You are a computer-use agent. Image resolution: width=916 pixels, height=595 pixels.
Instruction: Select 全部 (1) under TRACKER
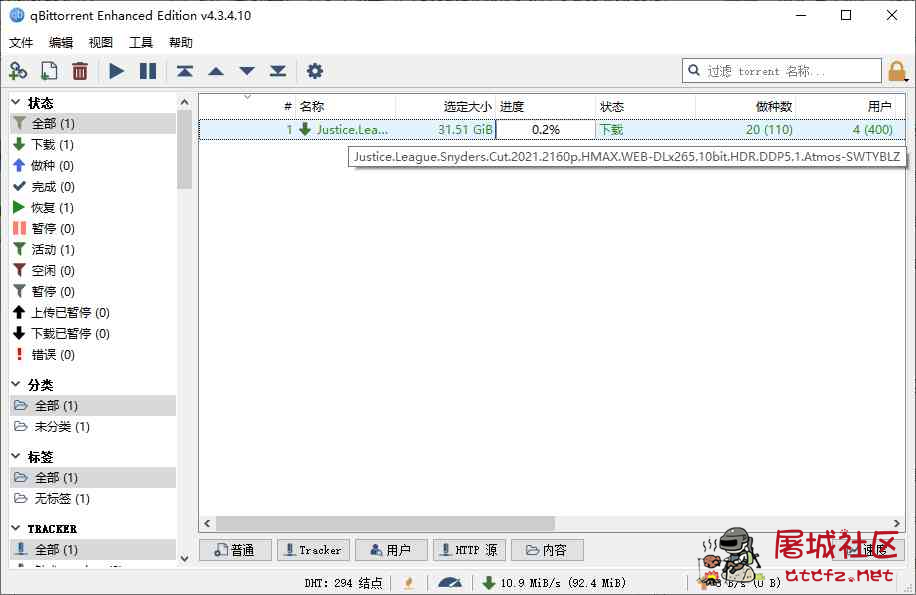click(x=93, y=549)
